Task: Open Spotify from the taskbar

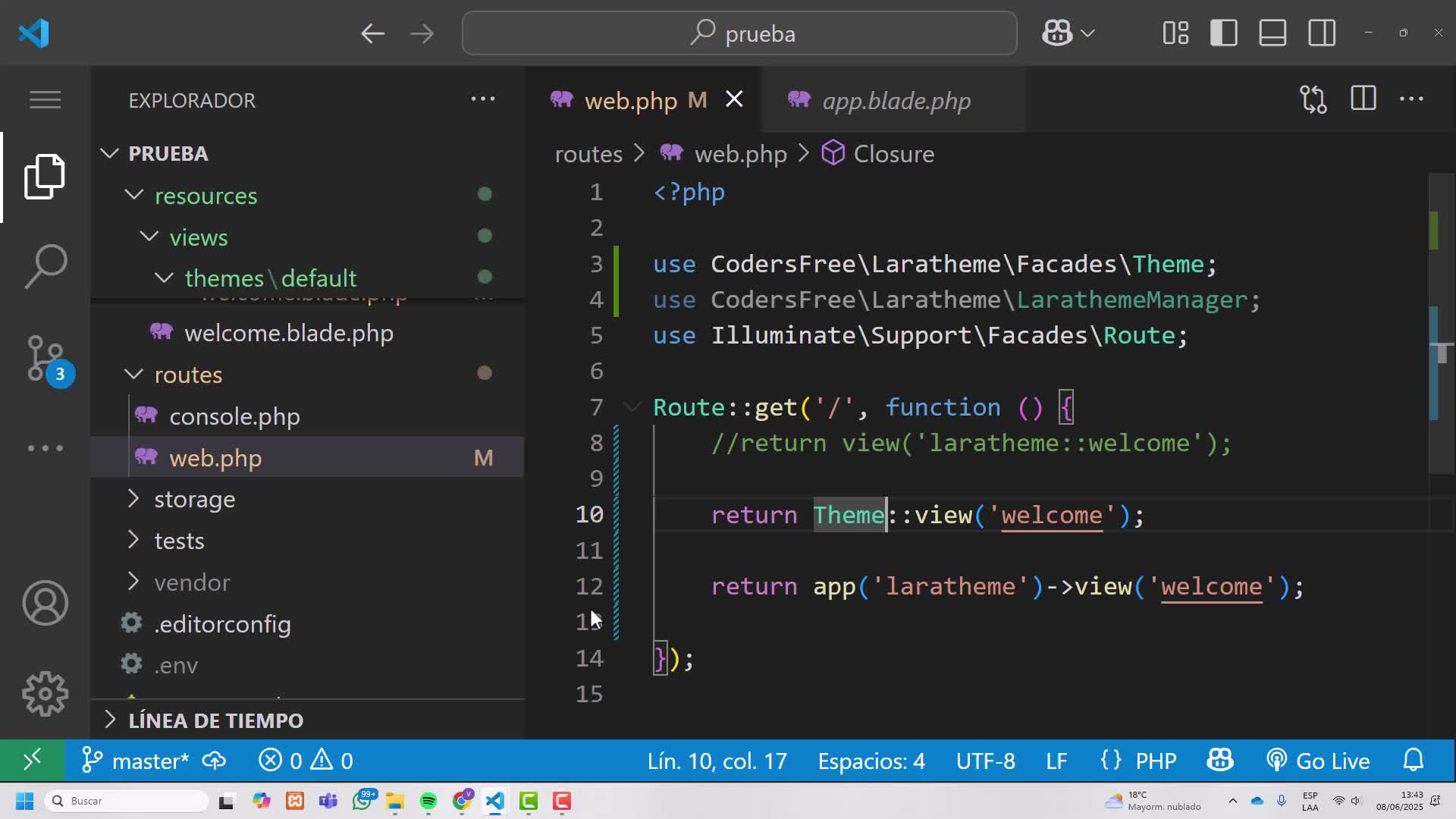Action: [428, 801]
